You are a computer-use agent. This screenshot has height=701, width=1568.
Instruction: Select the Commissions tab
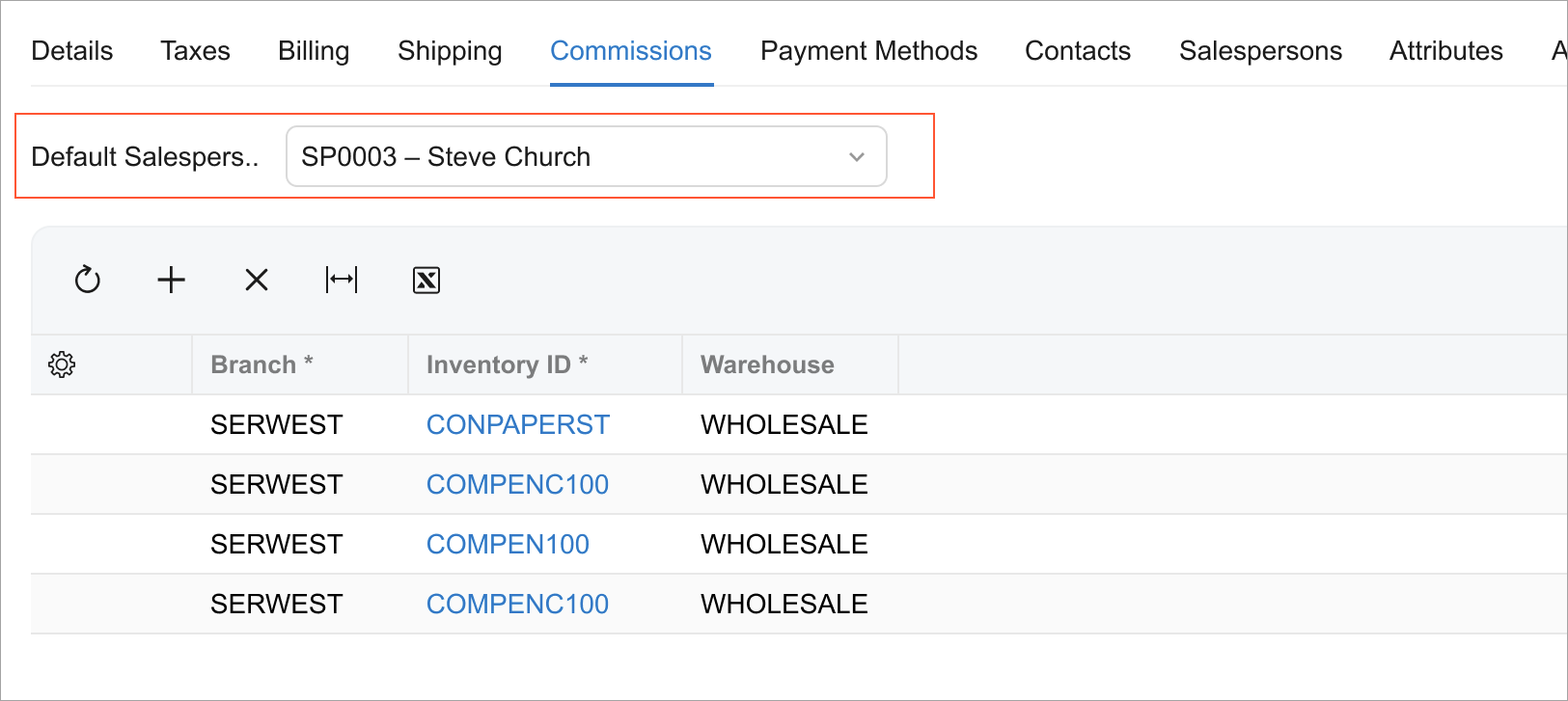pyautogui.click(x=631, y=51)
